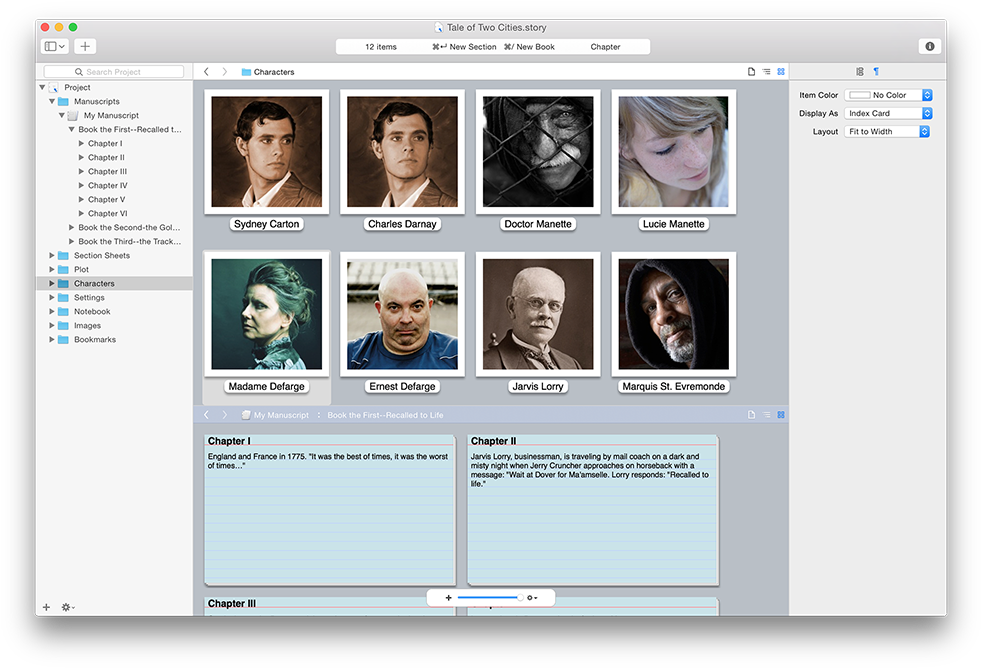Select the Doctor Manette character photo

coord(538,152)
